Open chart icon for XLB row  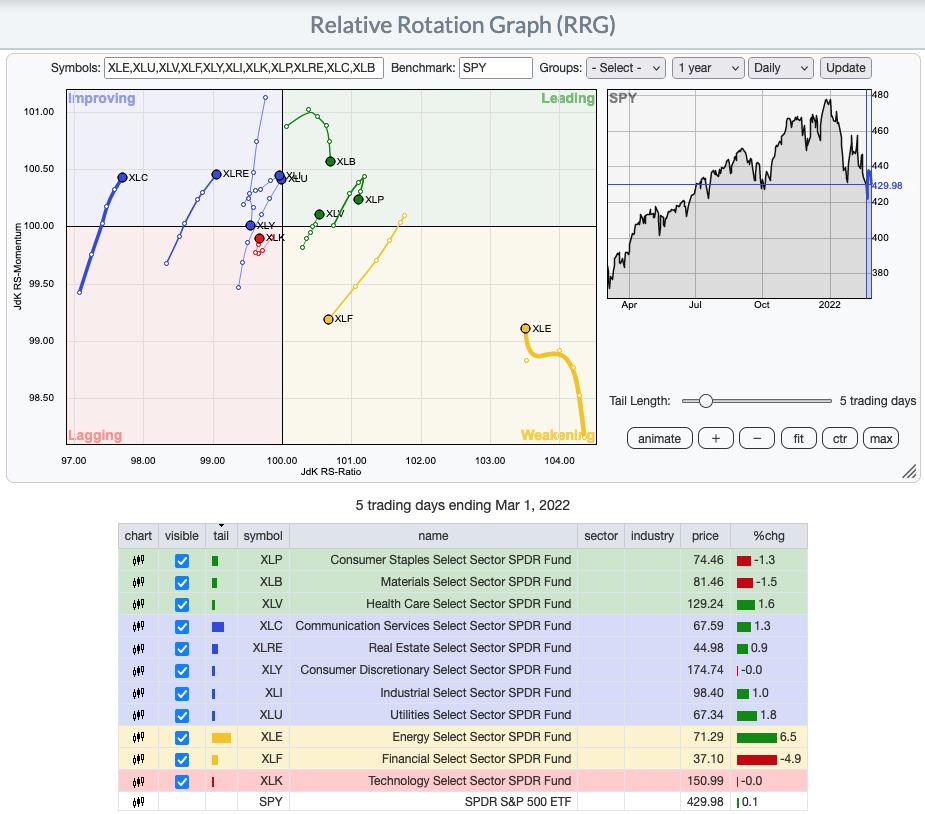[x=138, y=582]
